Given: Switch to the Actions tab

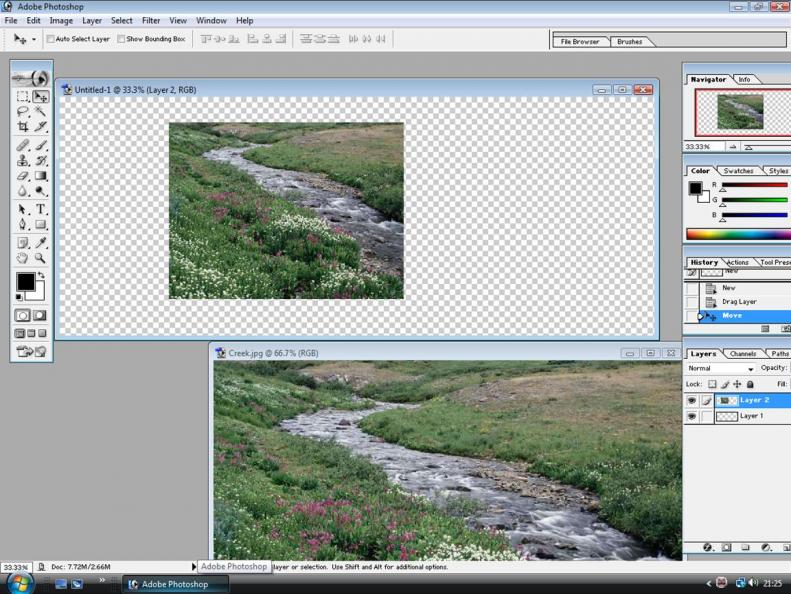Looking at the screenshot, I should (x=738, y=262).
